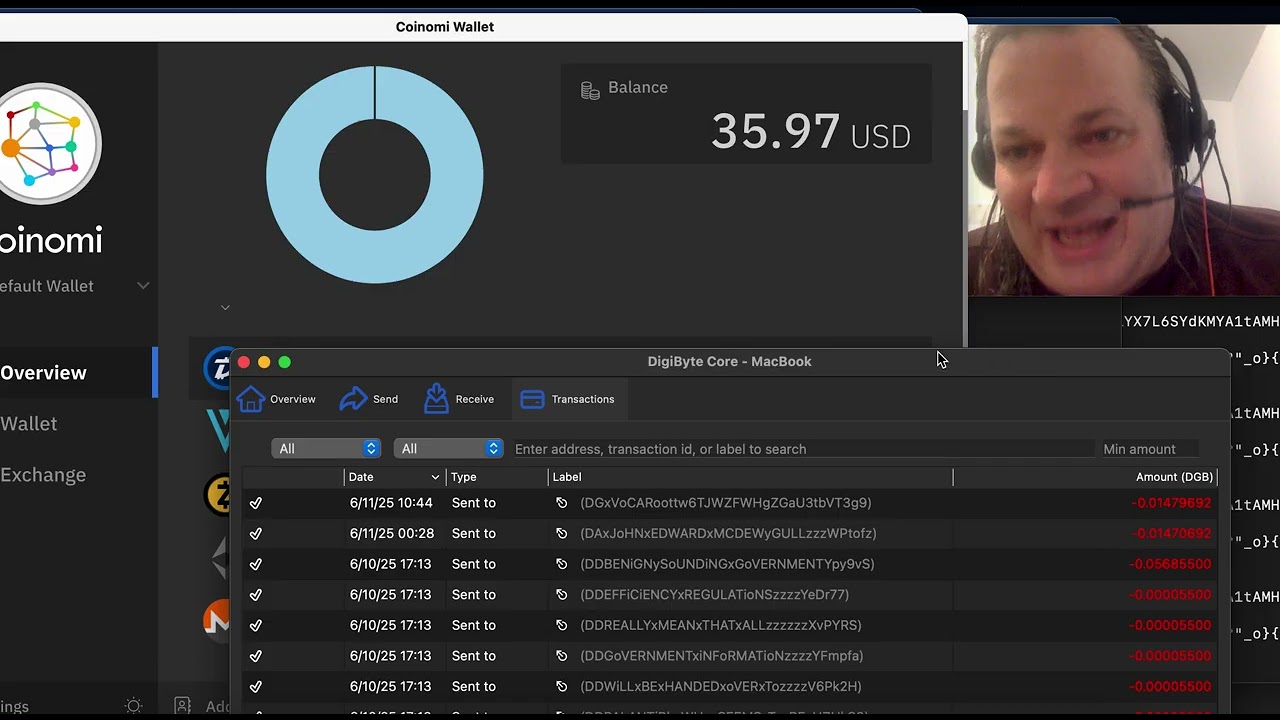
Task: Open the Send tab in DigiByte Core
Action: point(369,399)
